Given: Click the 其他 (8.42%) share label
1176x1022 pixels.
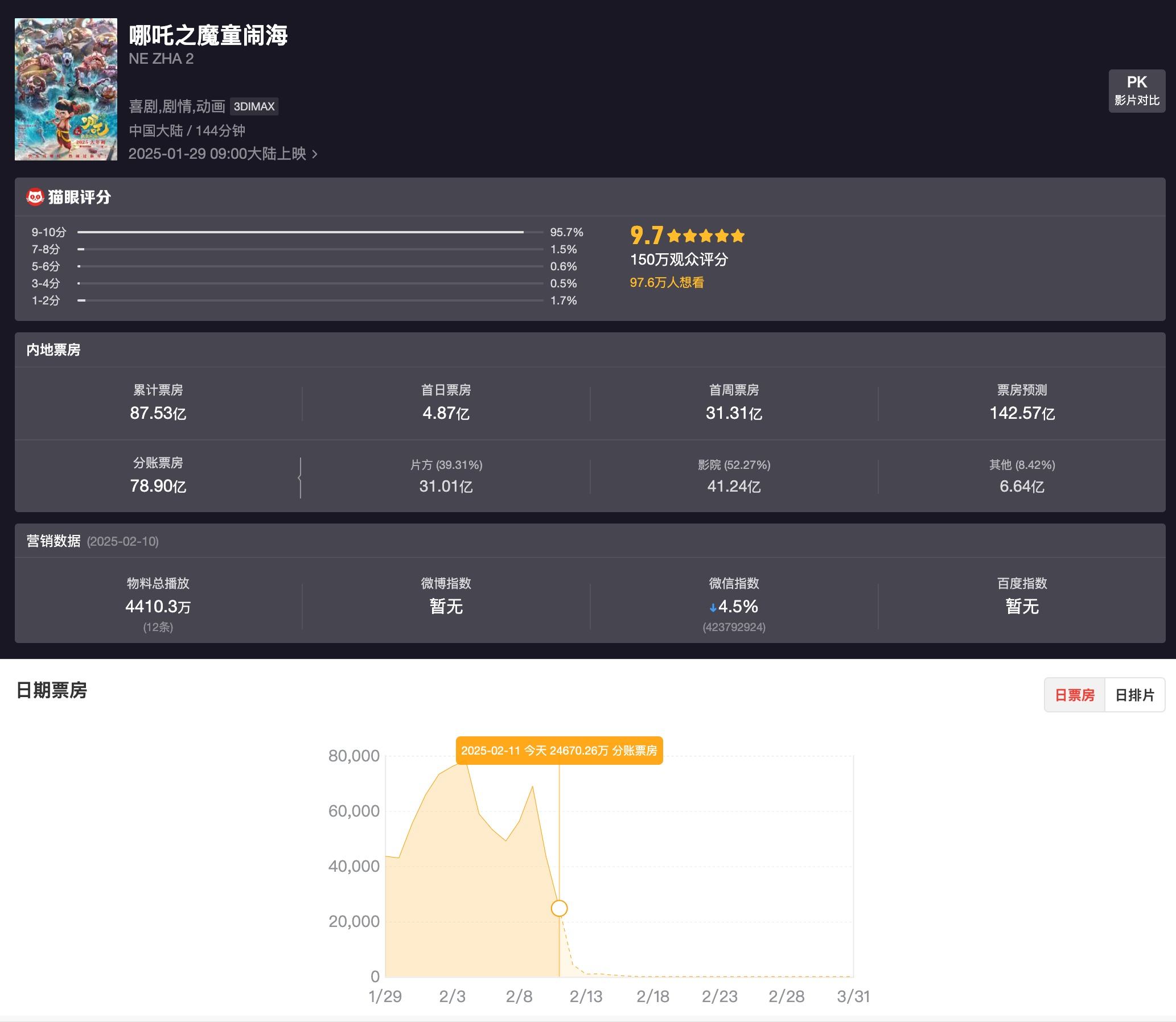Looking at the screenshot, I should 1022,465.
